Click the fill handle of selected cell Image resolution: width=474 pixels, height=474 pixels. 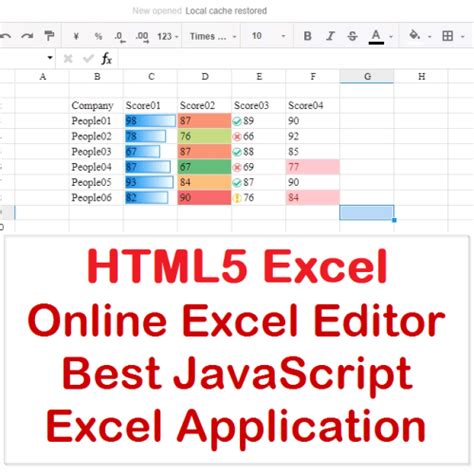(x=394, y=220)
